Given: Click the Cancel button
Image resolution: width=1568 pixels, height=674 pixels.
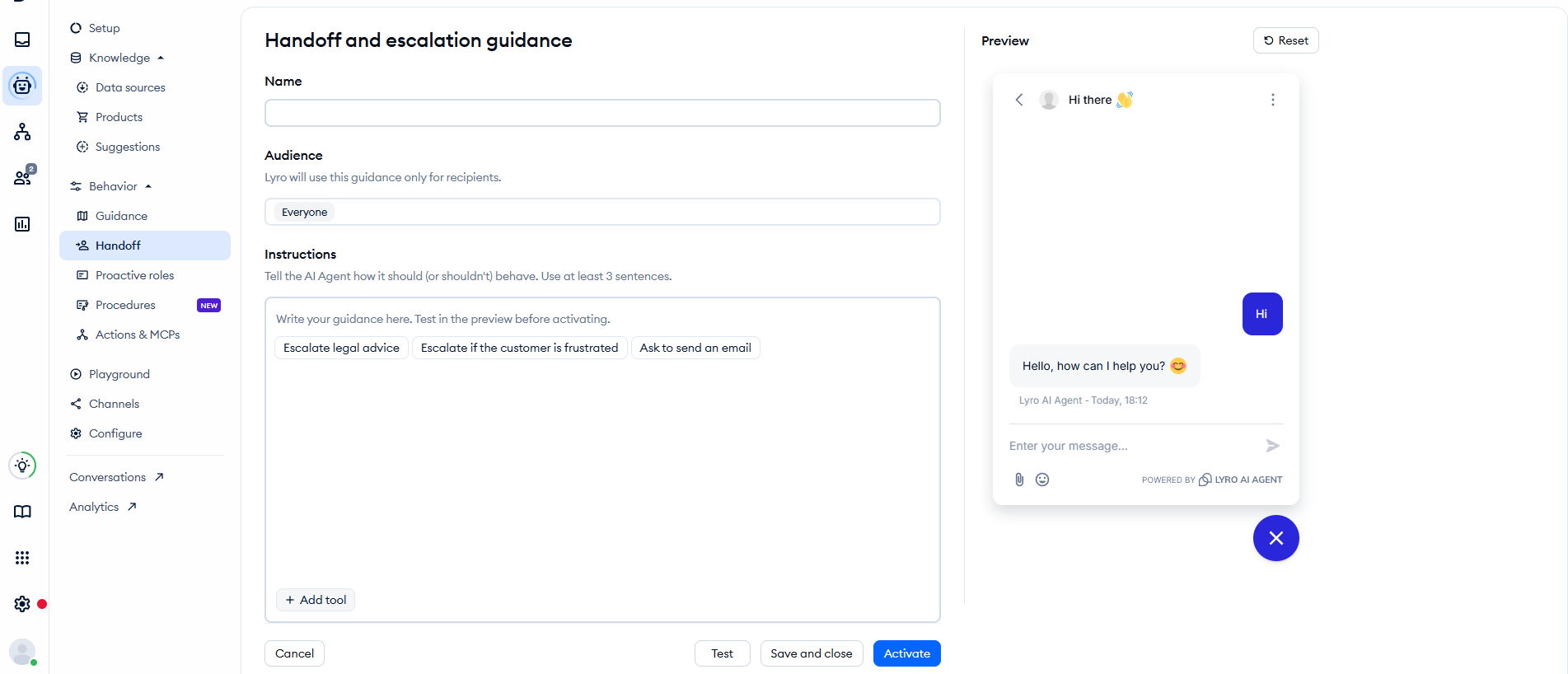Looking at the screenshot, I should click(294, 653).
